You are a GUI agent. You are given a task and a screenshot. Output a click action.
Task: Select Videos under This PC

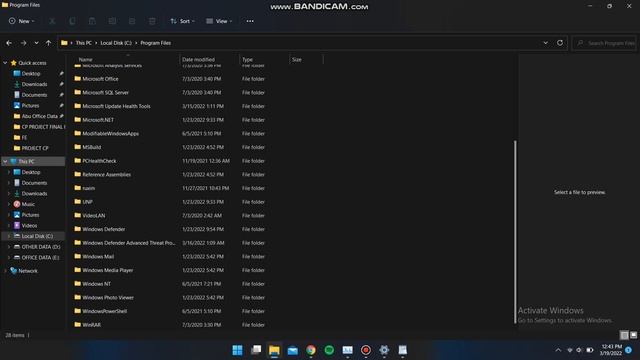tap(29, 226)
